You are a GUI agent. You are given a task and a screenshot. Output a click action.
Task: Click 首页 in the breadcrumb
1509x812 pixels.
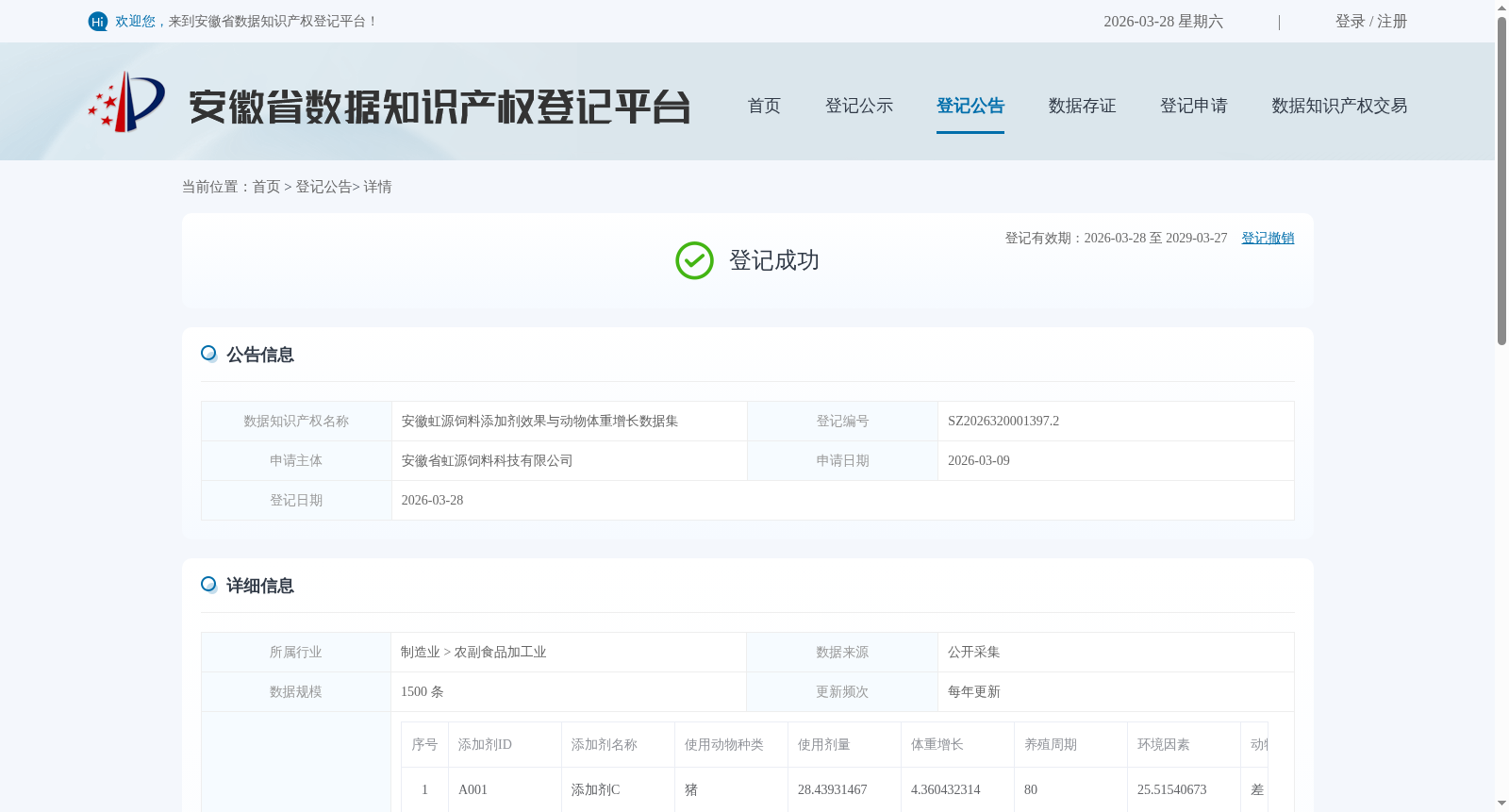pyautogui.click(x=266, y=187)
